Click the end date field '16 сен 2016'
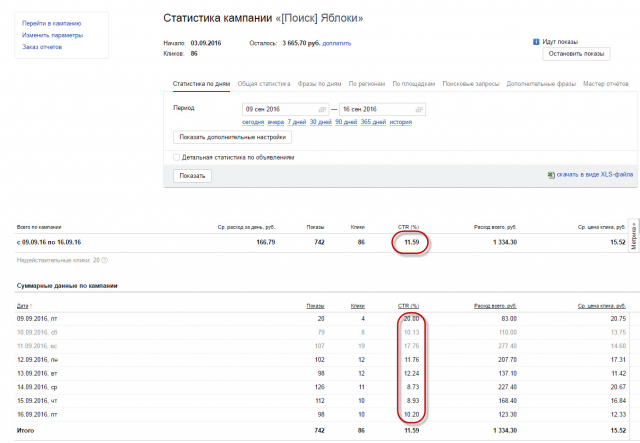Image resolution: width=640 pixels, height=443 pixels. click(382, 109)
